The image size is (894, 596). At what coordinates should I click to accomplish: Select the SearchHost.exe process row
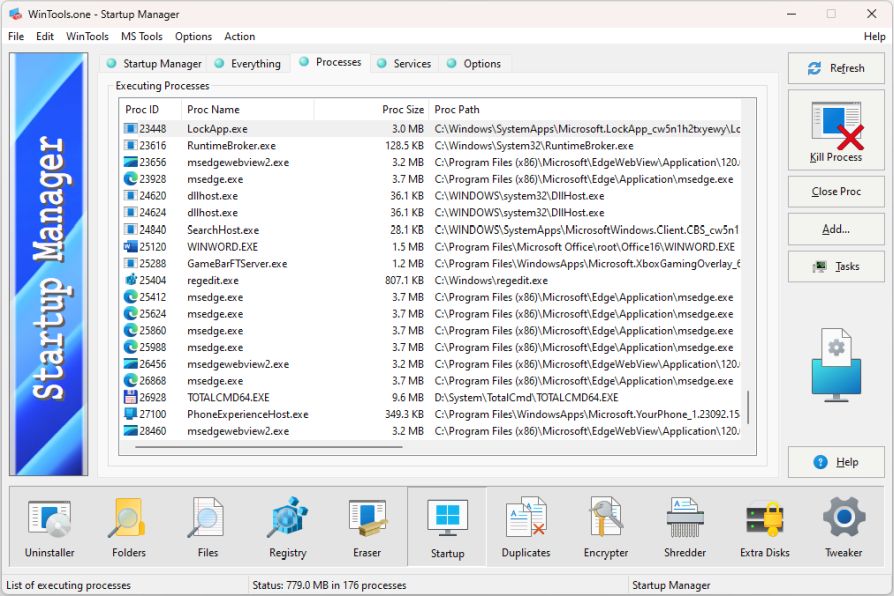(430, 230)
